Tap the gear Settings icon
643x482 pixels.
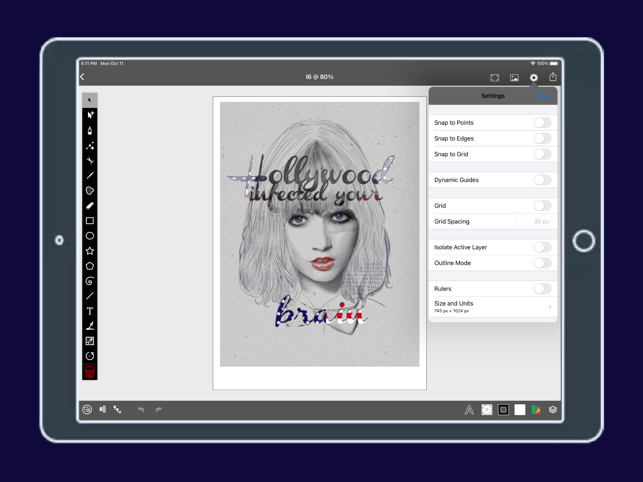click(534, 78)
